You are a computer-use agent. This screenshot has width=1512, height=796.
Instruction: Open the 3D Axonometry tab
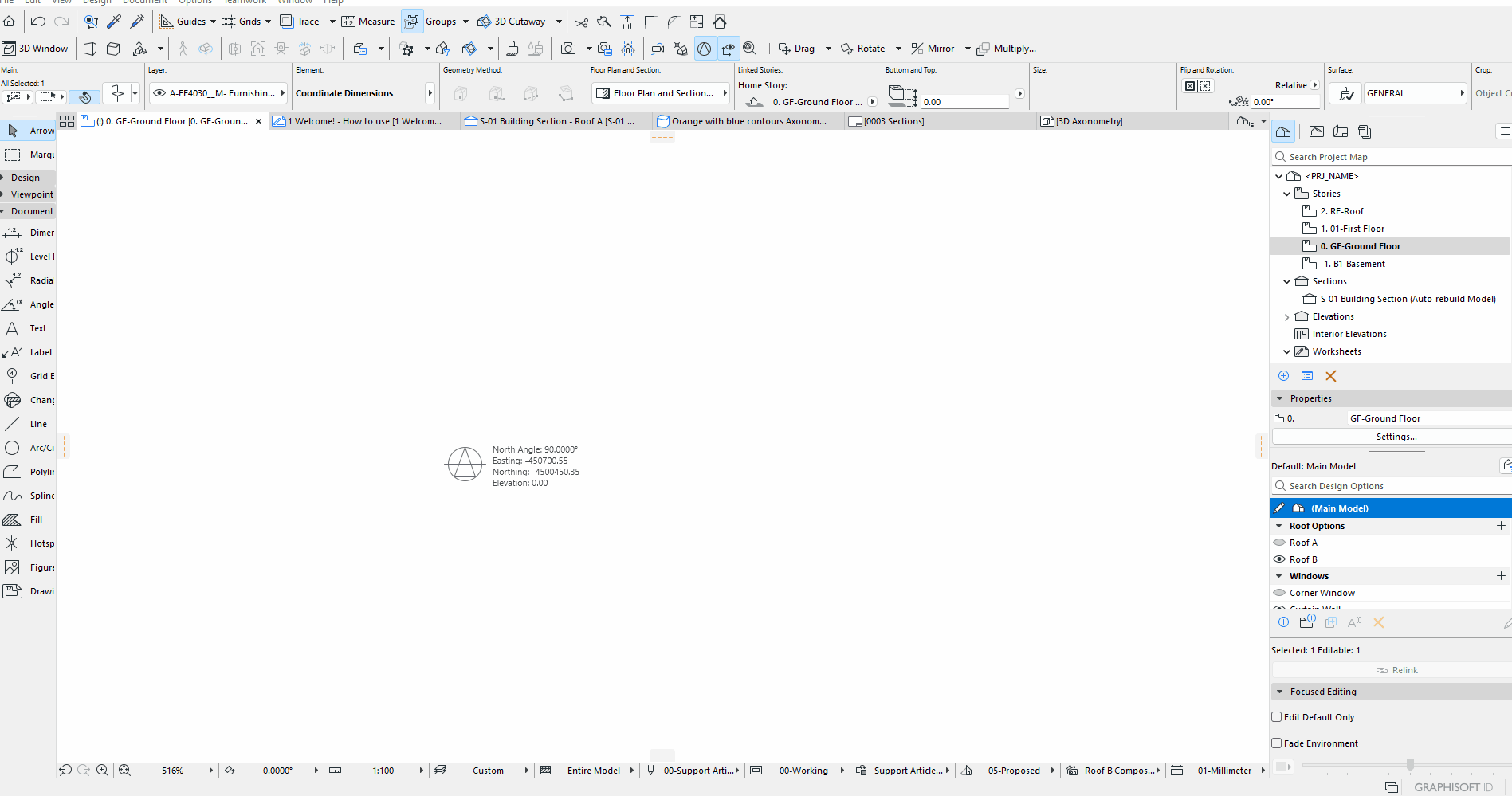[1089, 121]
